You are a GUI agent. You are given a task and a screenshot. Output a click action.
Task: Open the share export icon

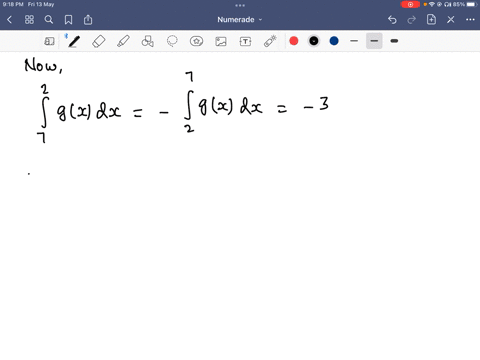pos(88,20)
